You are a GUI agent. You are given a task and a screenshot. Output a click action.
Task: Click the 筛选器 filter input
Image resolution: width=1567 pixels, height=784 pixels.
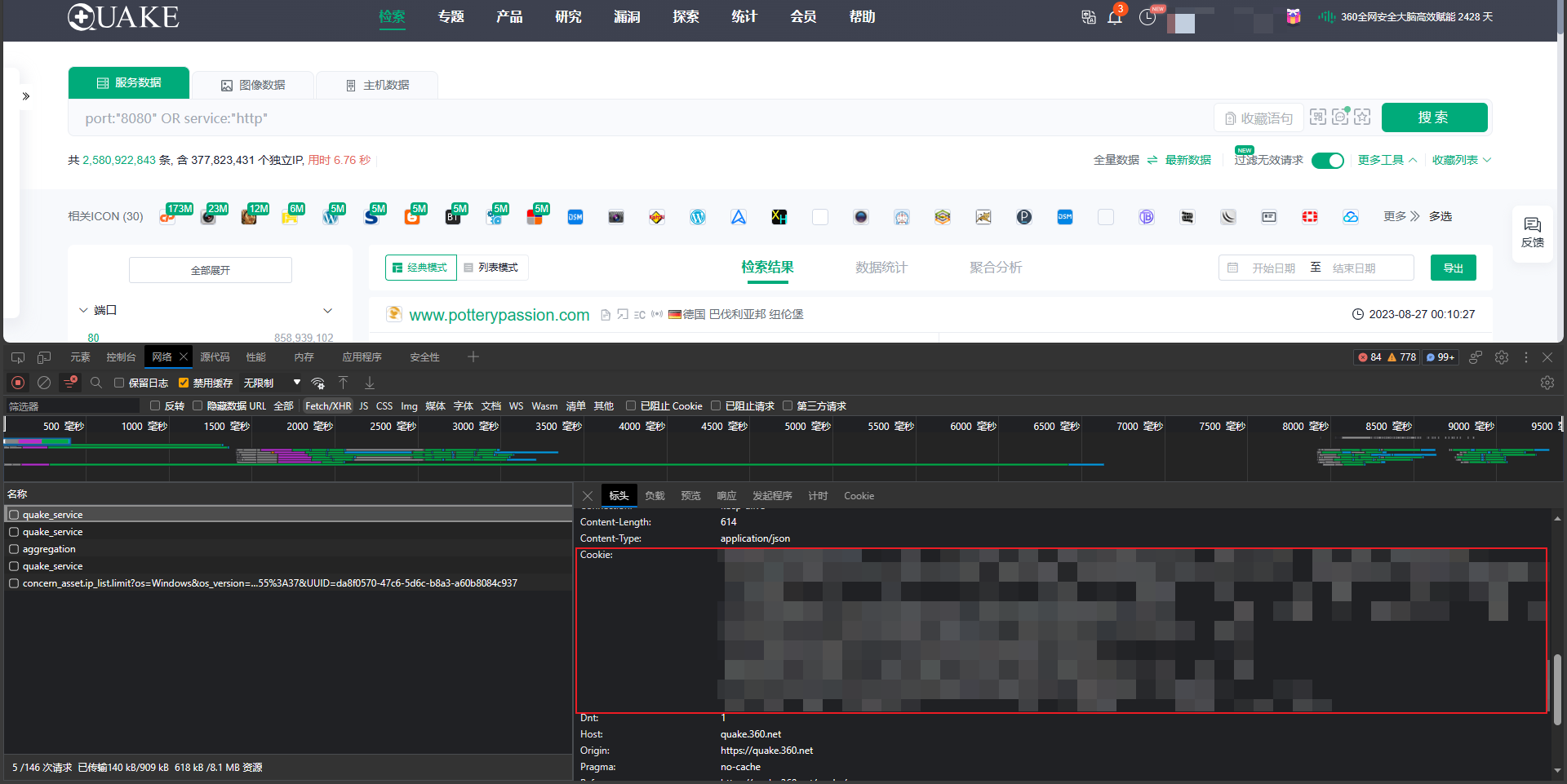72,405
